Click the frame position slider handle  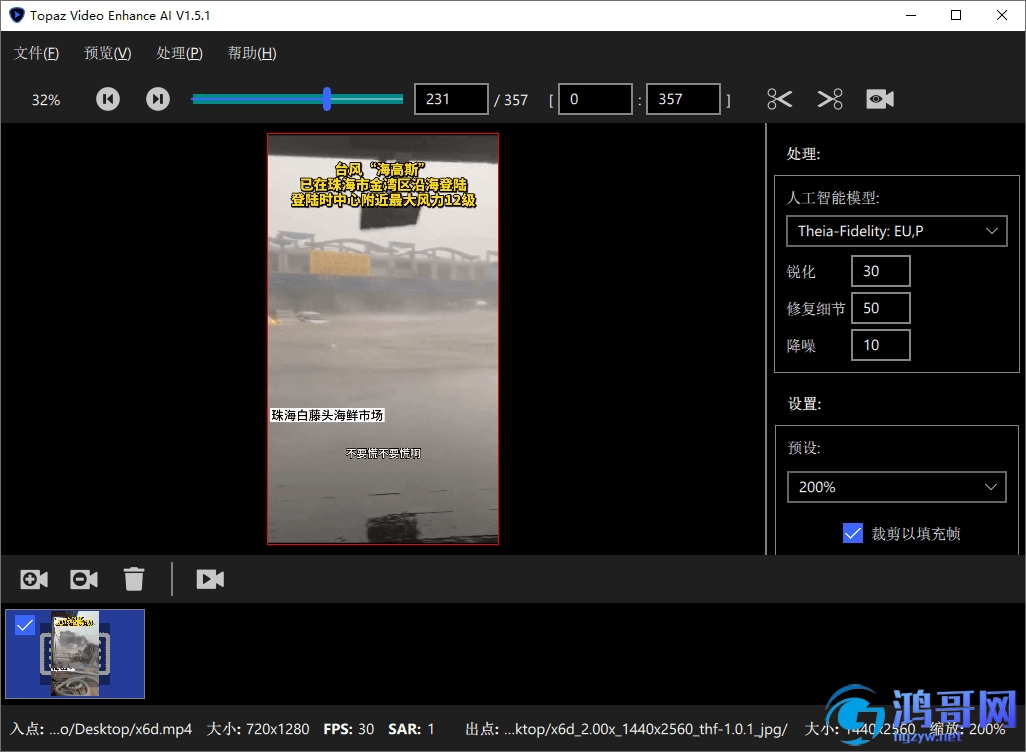[x=327, y=99]
